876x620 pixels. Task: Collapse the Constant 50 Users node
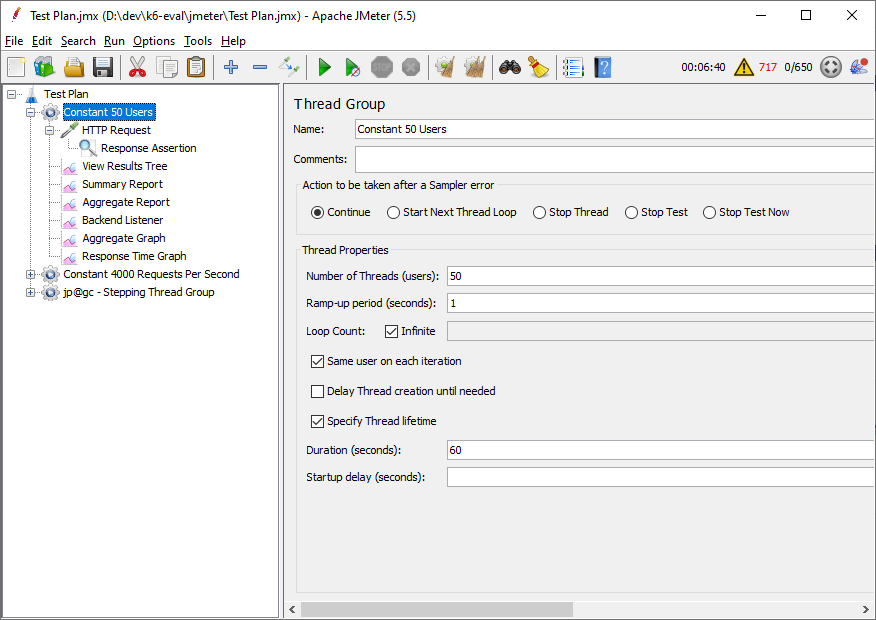31,113
